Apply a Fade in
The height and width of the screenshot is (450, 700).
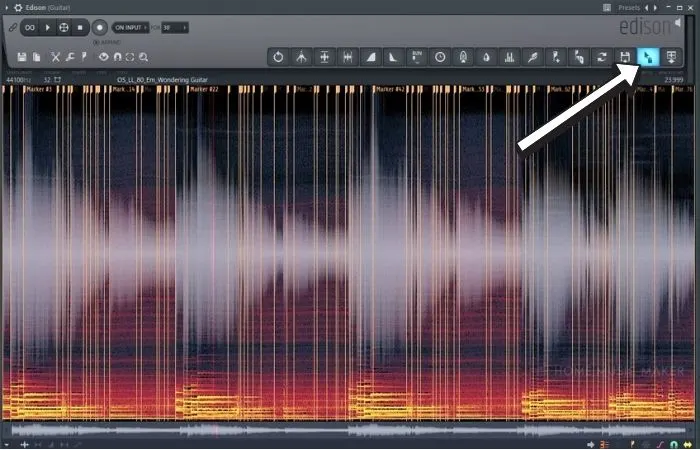(371, 57)
